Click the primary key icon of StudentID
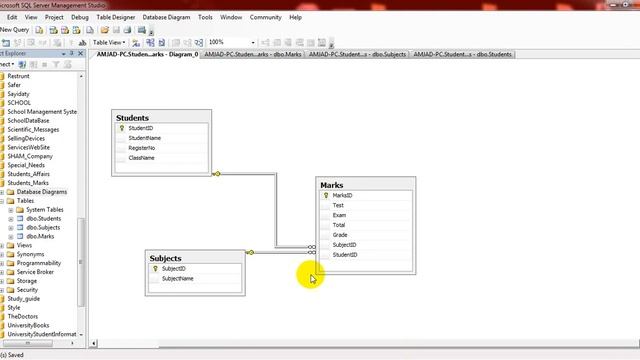The width and height of the screenshot is (640, 360). [x=122, y=128]
